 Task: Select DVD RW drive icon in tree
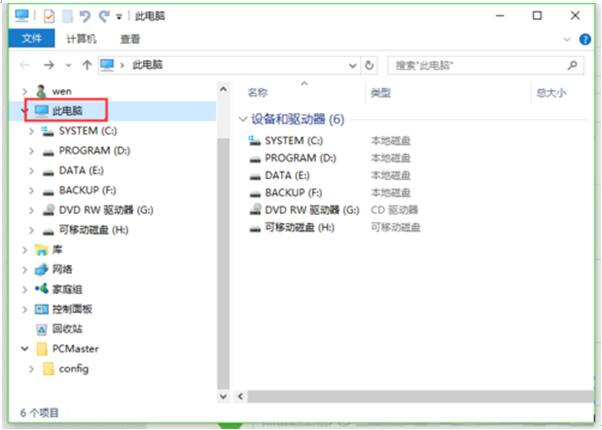tap(48, 210)
